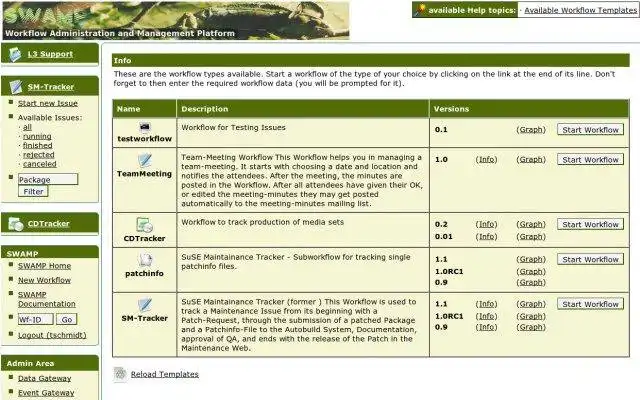Start Workflow for SM-Tracker
Screen dimensions: 640x400
[x=590, y=304]
